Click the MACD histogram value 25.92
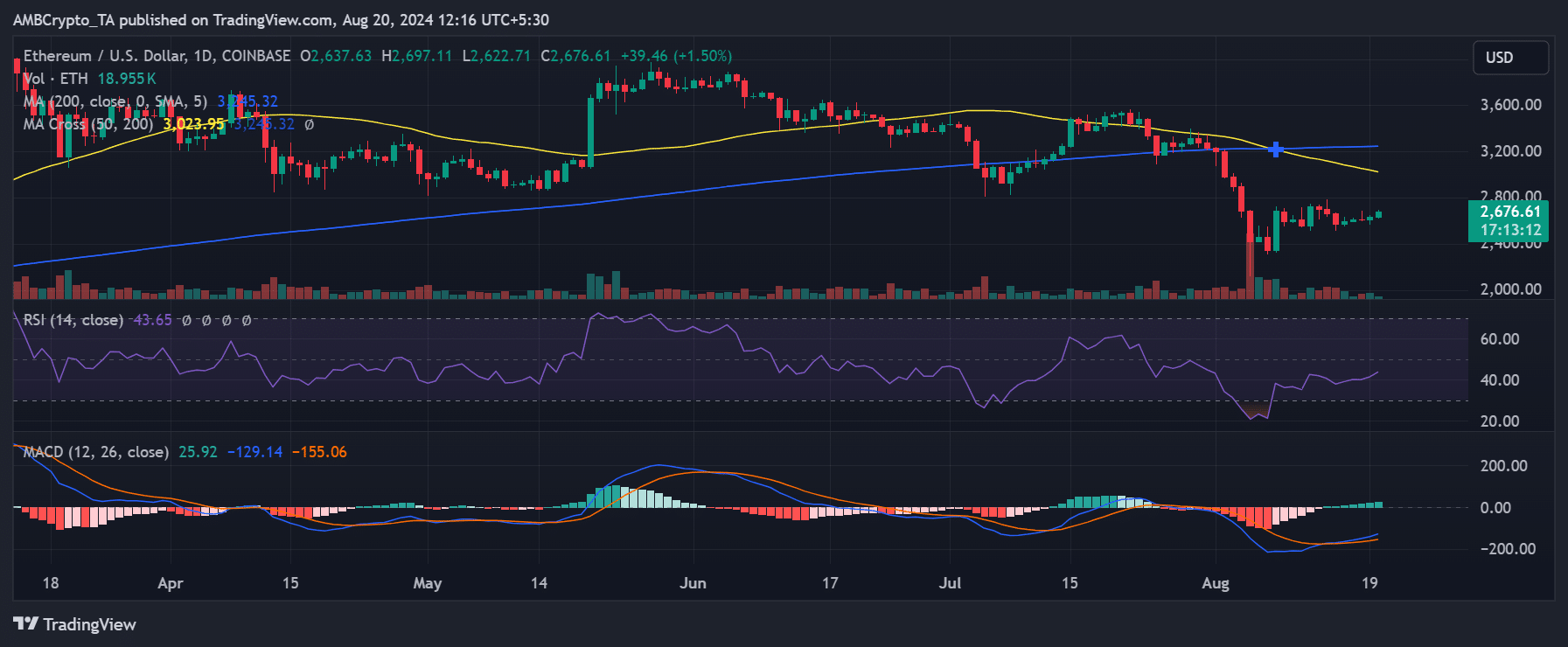Image resolution: width=1568 pixels, height=647 pixels. pos(198,452)
